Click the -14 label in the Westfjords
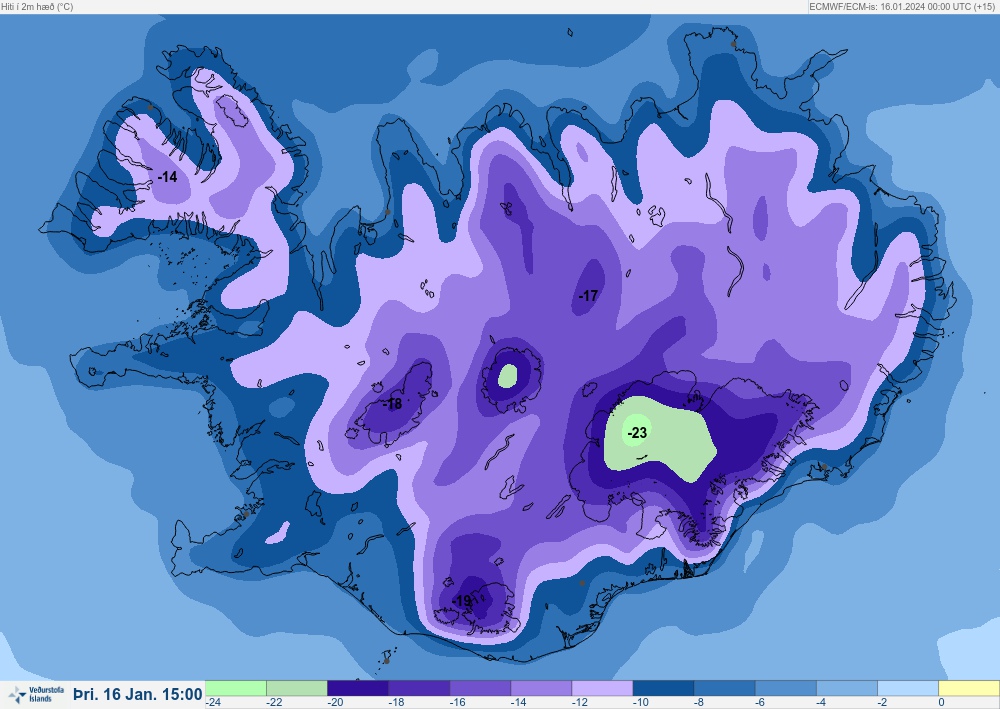 [167, 177]
